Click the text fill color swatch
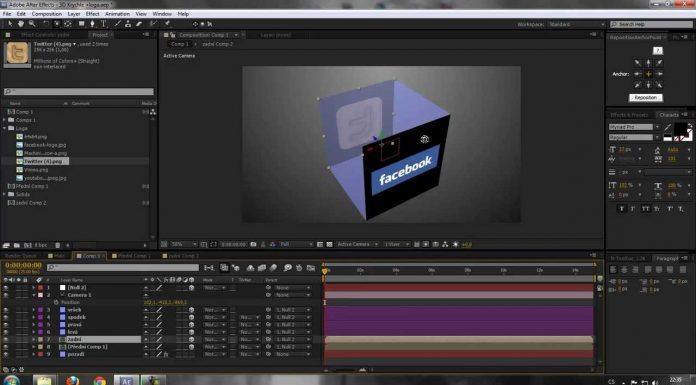This screenshot has height=385, width=696. [x=680, y=129]
